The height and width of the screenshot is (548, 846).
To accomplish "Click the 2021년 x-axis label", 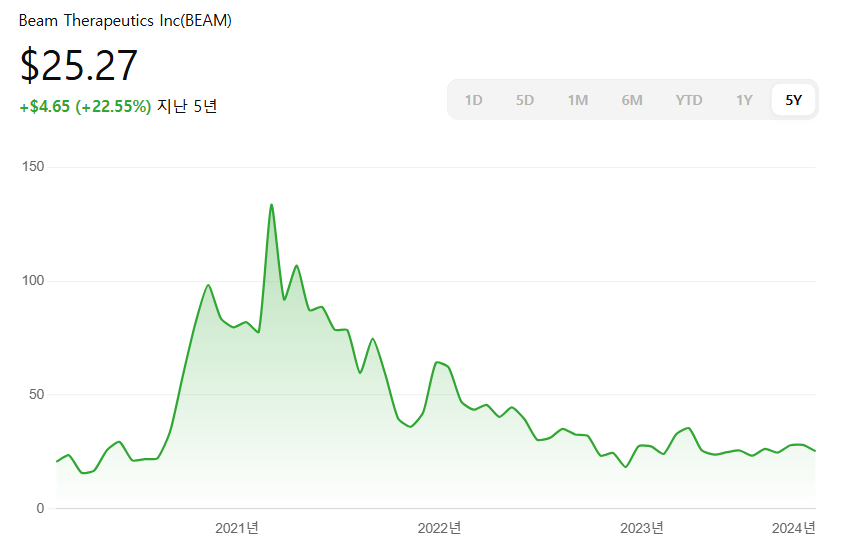I will 237,528.
